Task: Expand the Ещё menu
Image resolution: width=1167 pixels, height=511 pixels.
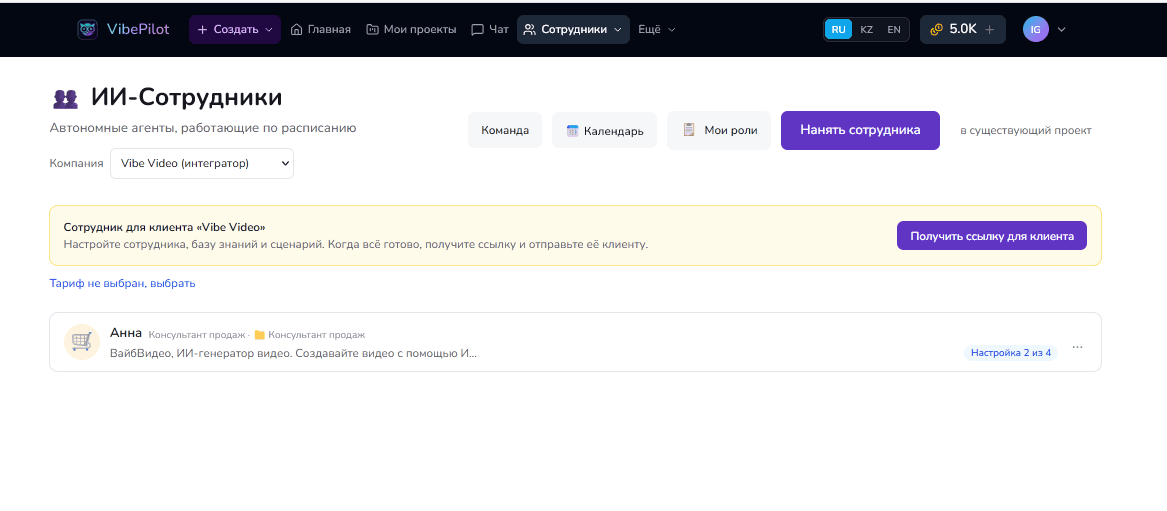Action: (656, 30)
